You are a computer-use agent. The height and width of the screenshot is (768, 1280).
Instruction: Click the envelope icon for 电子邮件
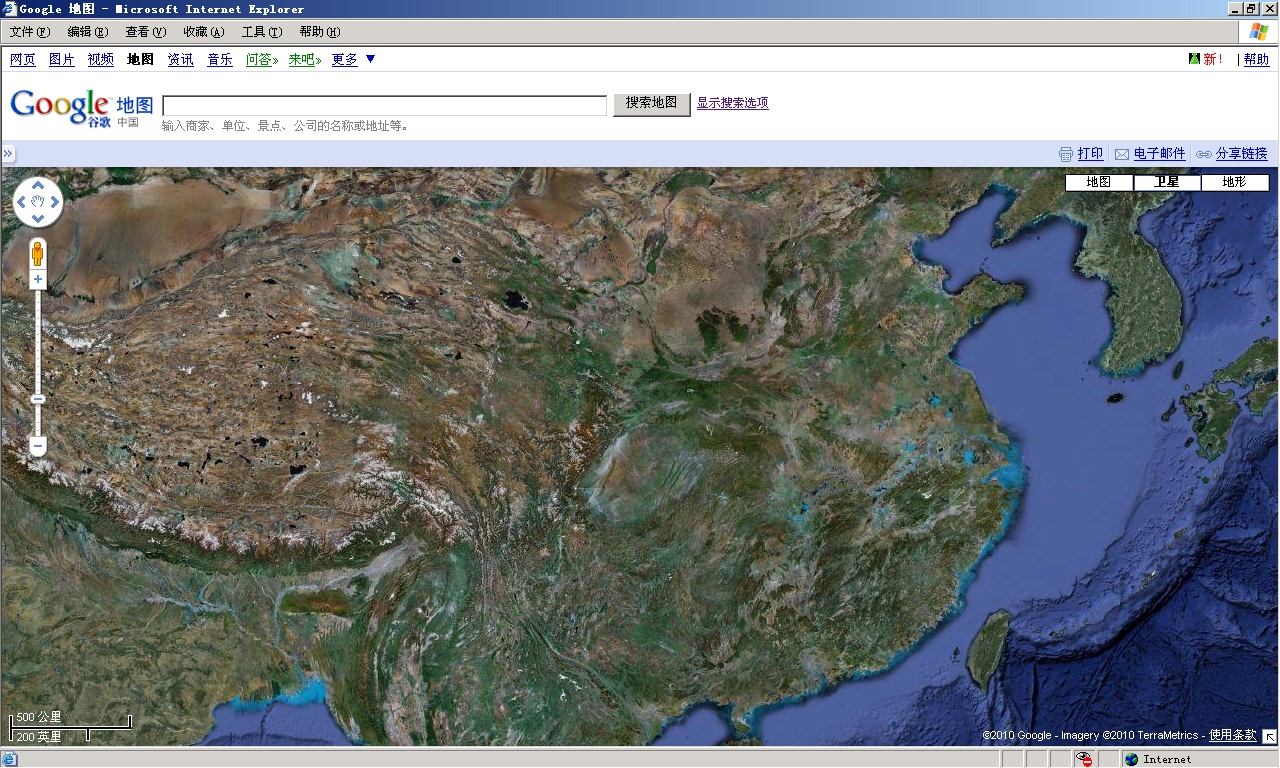[1122, 154]
